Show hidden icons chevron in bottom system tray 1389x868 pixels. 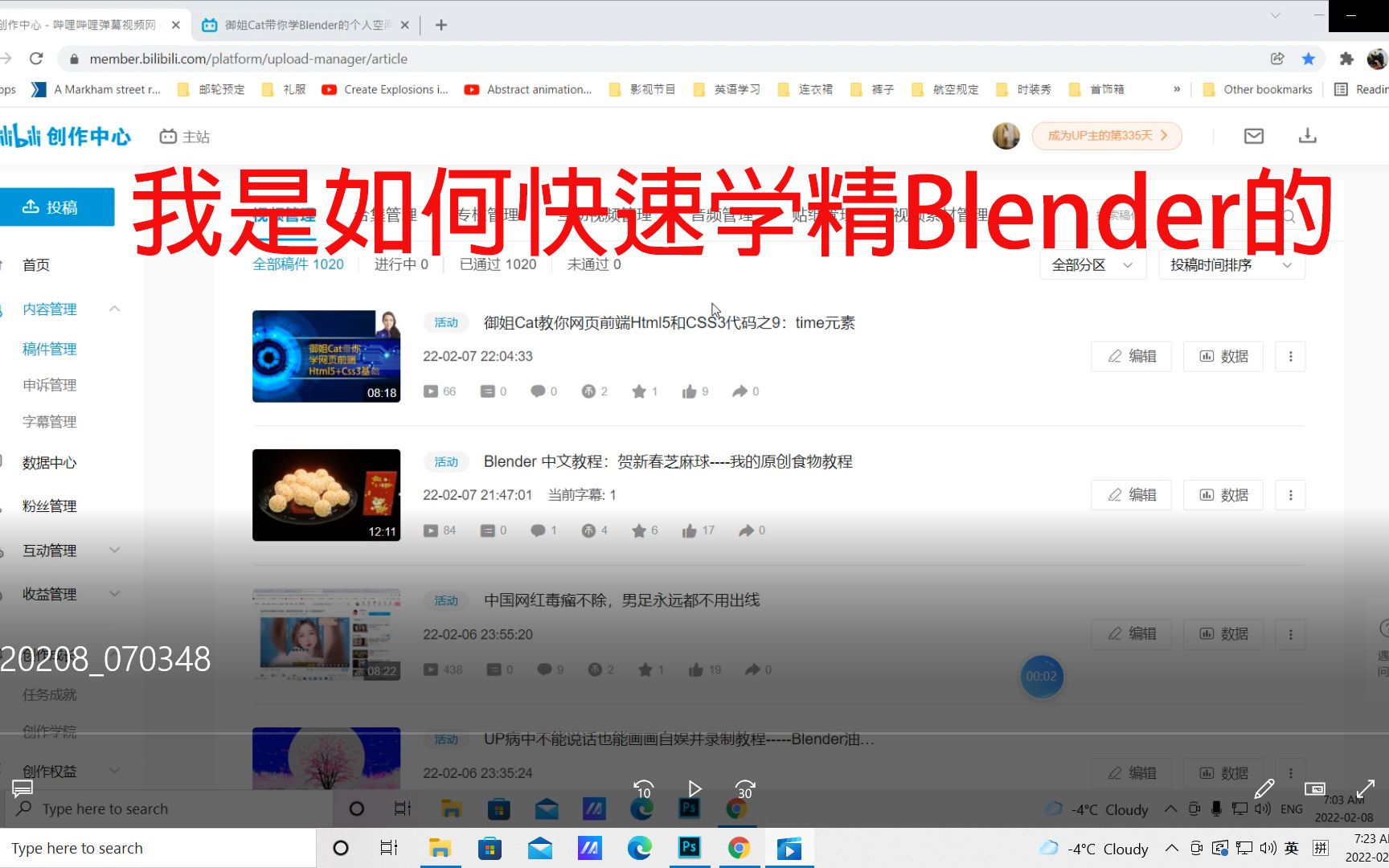[1172, 848]
